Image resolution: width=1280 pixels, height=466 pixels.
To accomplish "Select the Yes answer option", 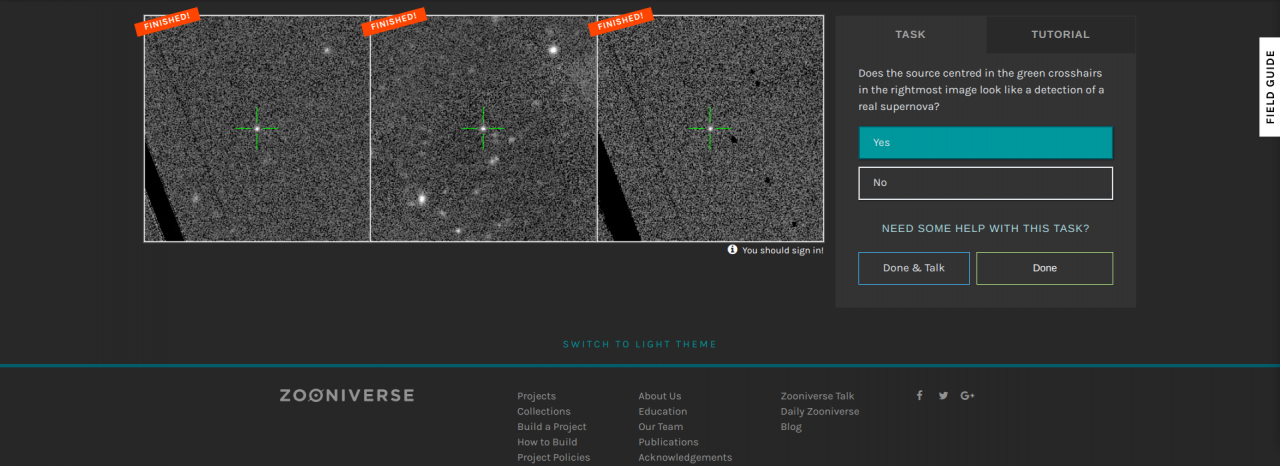I will point(985,143).
